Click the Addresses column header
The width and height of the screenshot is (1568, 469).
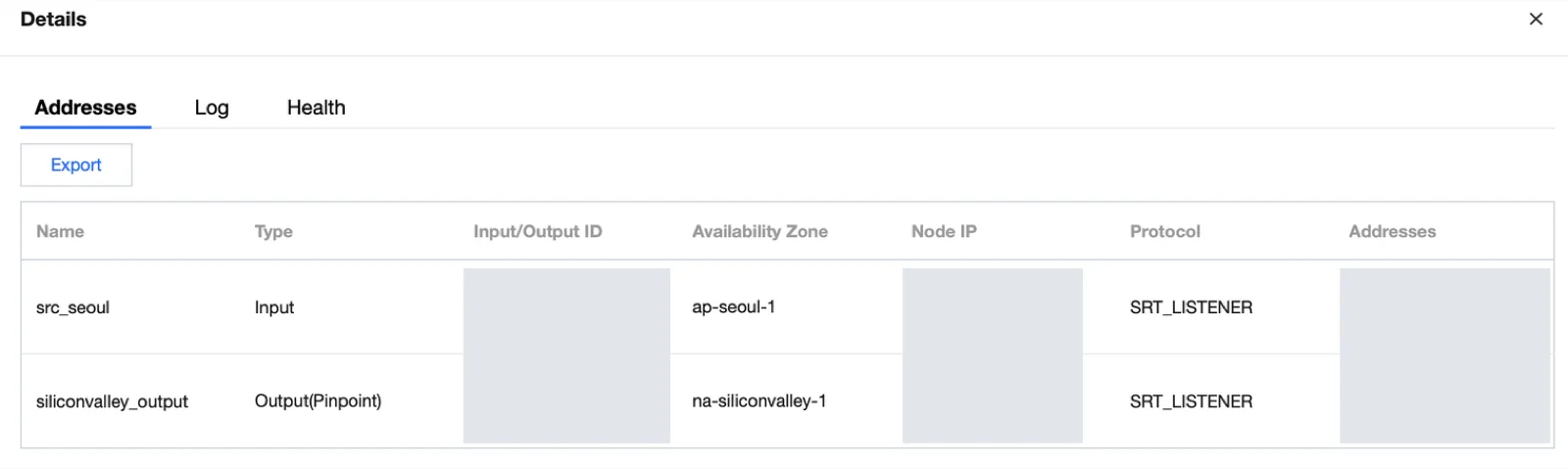(1392, 231)
